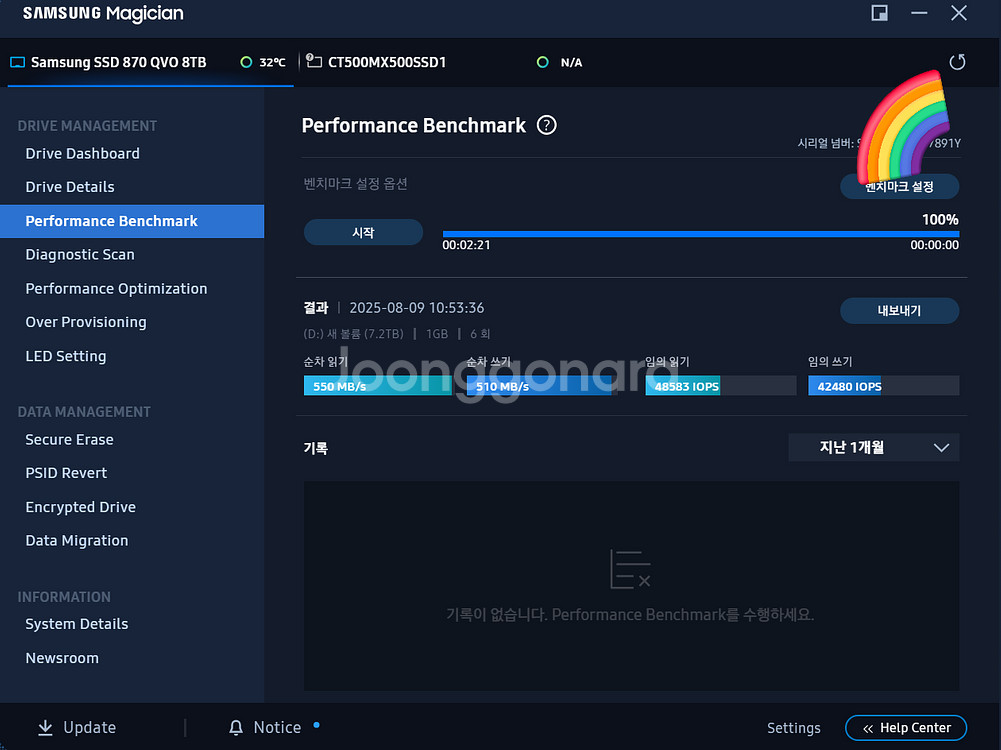Click the refresh drives icon

[x=957, y=62]
